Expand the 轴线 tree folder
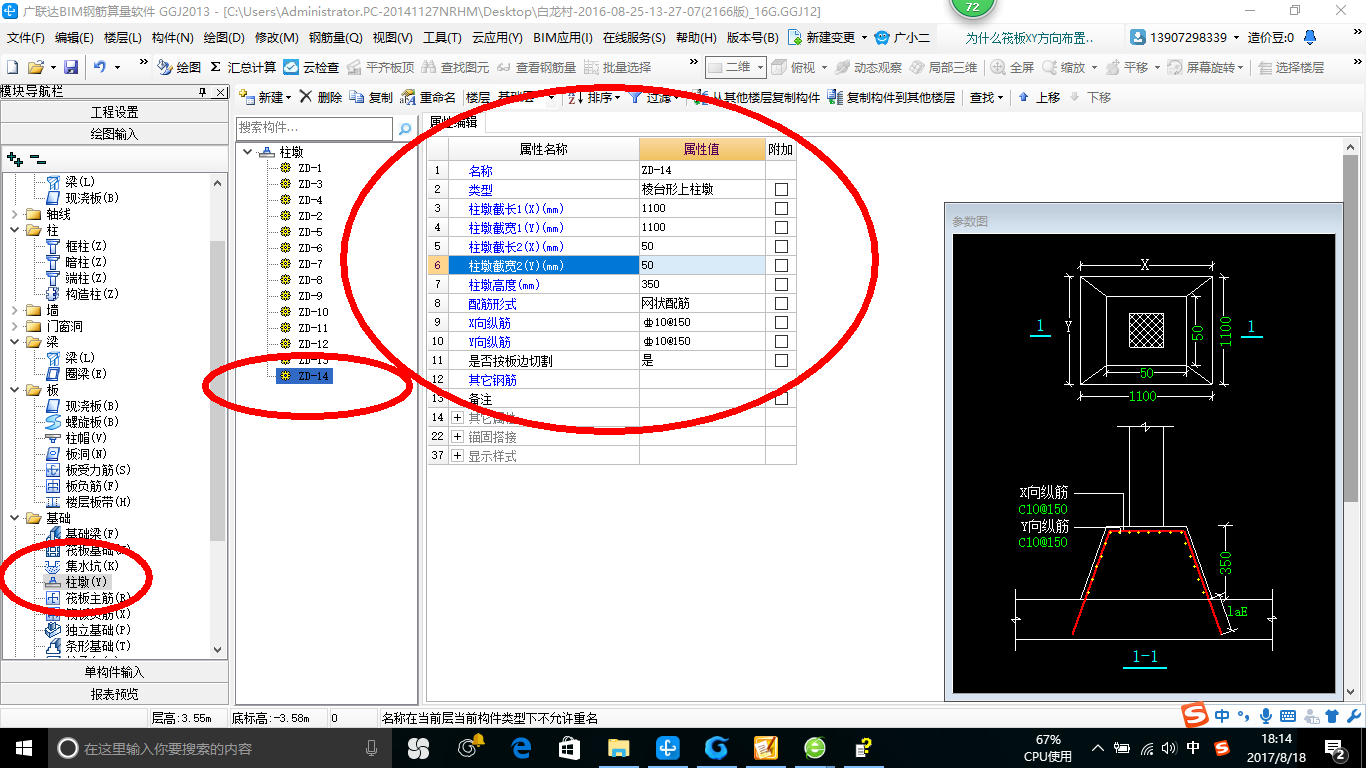The image size is (1366, 768). coord(14,214)
